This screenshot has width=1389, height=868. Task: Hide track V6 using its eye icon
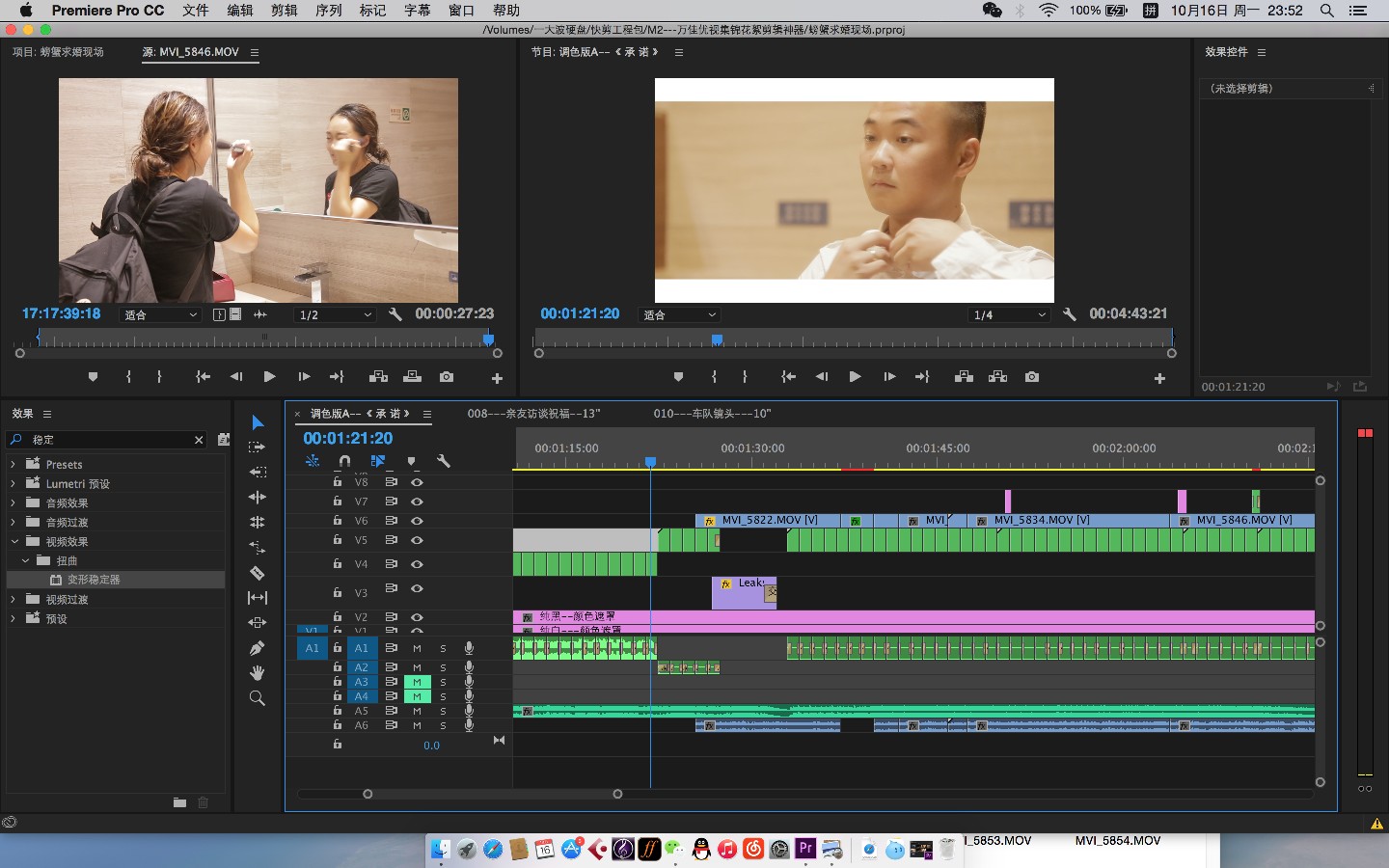point(417,521)
